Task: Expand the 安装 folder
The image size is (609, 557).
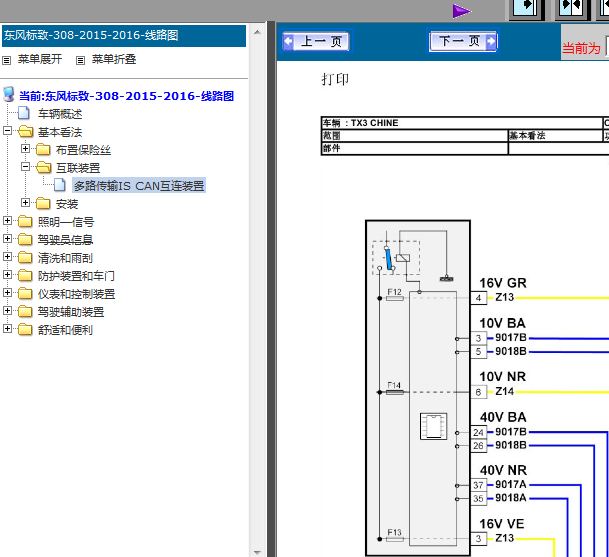Action: pyautogui.click(x=25, y=203)
